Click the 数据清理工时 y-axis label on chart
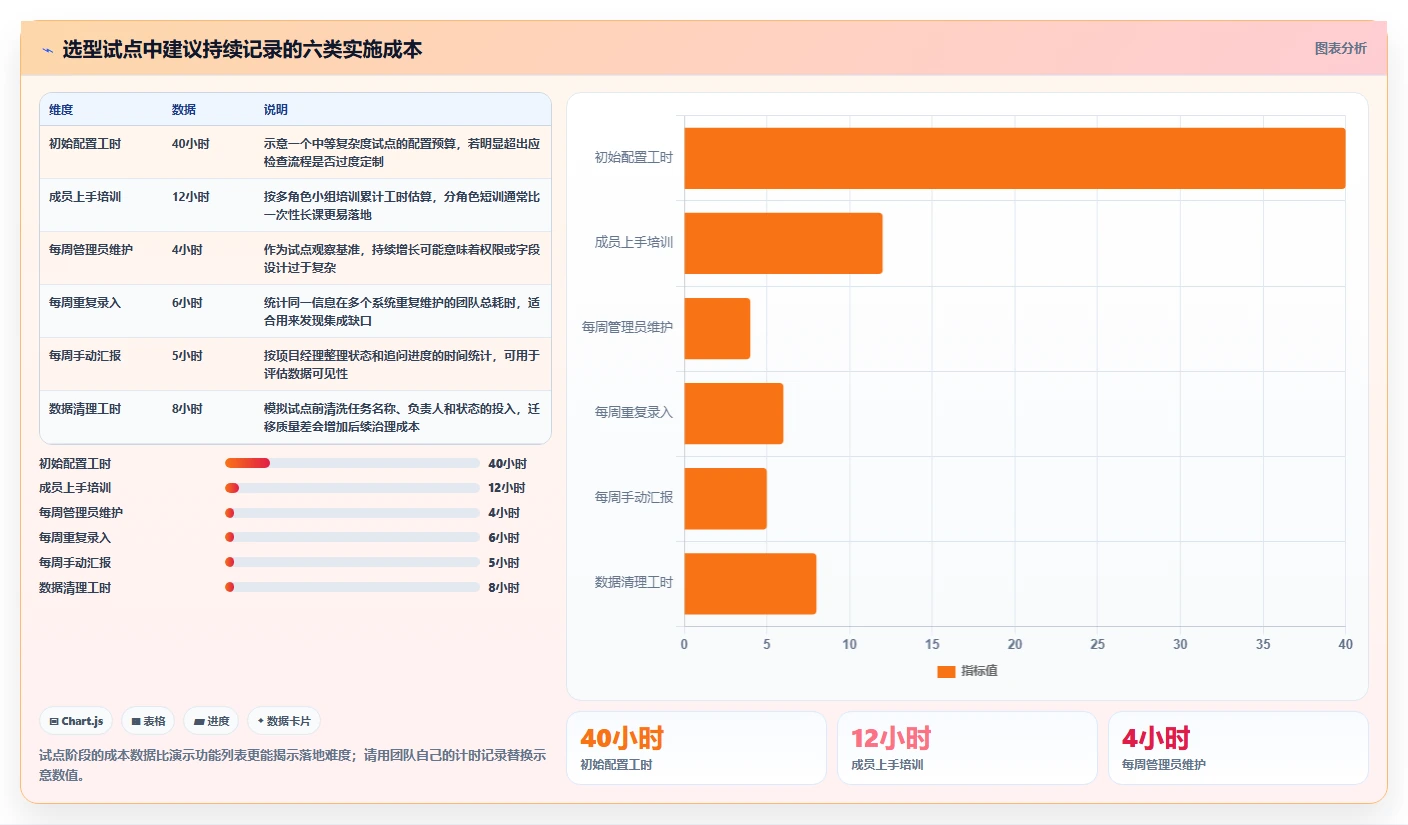Viewport: 1408px width, 825px height. point(634,582)
